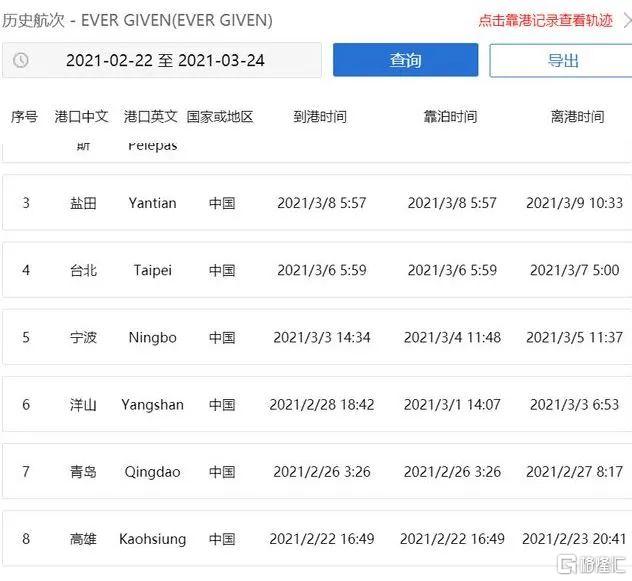Click the 导出 export button
632x581 pixels.
coord(562,60)
